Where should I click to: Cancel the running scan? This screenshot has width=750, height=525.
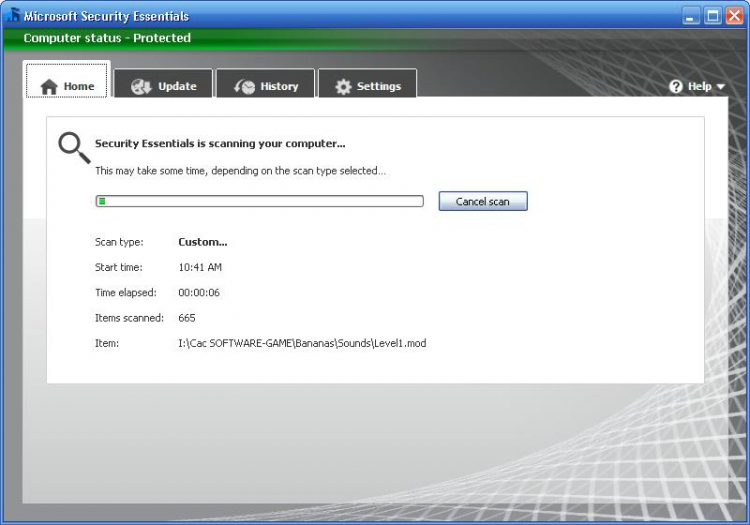point(483,201)
